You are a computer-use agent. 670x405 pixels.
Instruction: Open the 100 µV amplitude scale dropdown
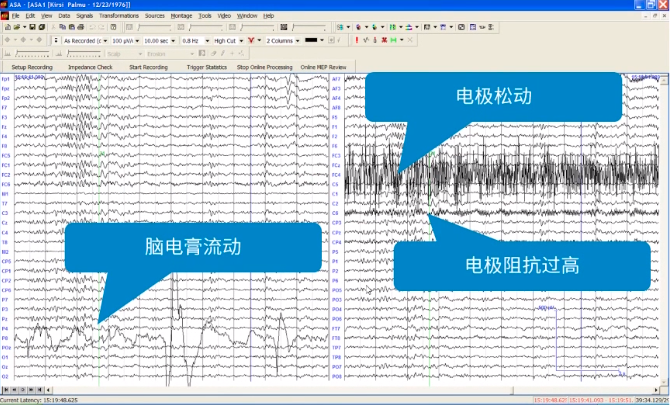[x=137, y=41]
